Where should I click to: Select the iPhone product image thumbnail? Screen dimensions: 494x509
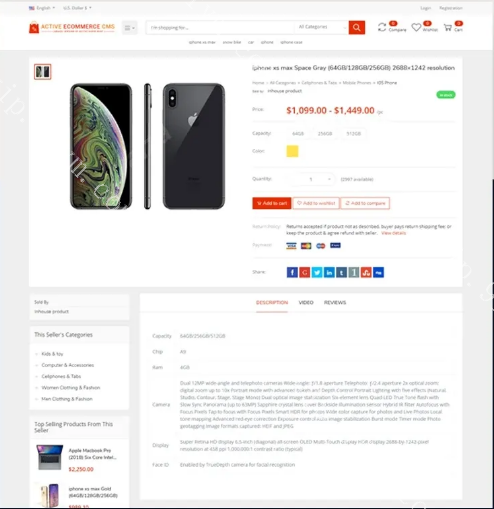click(x=43, y=72)
